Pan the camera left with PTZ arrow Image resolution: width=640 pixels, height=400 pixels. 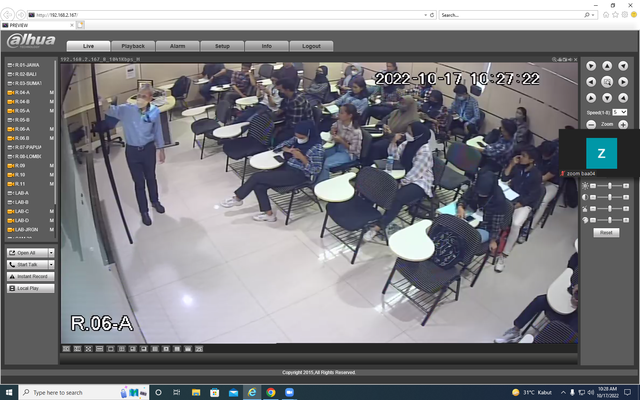(x=591, y=82)
